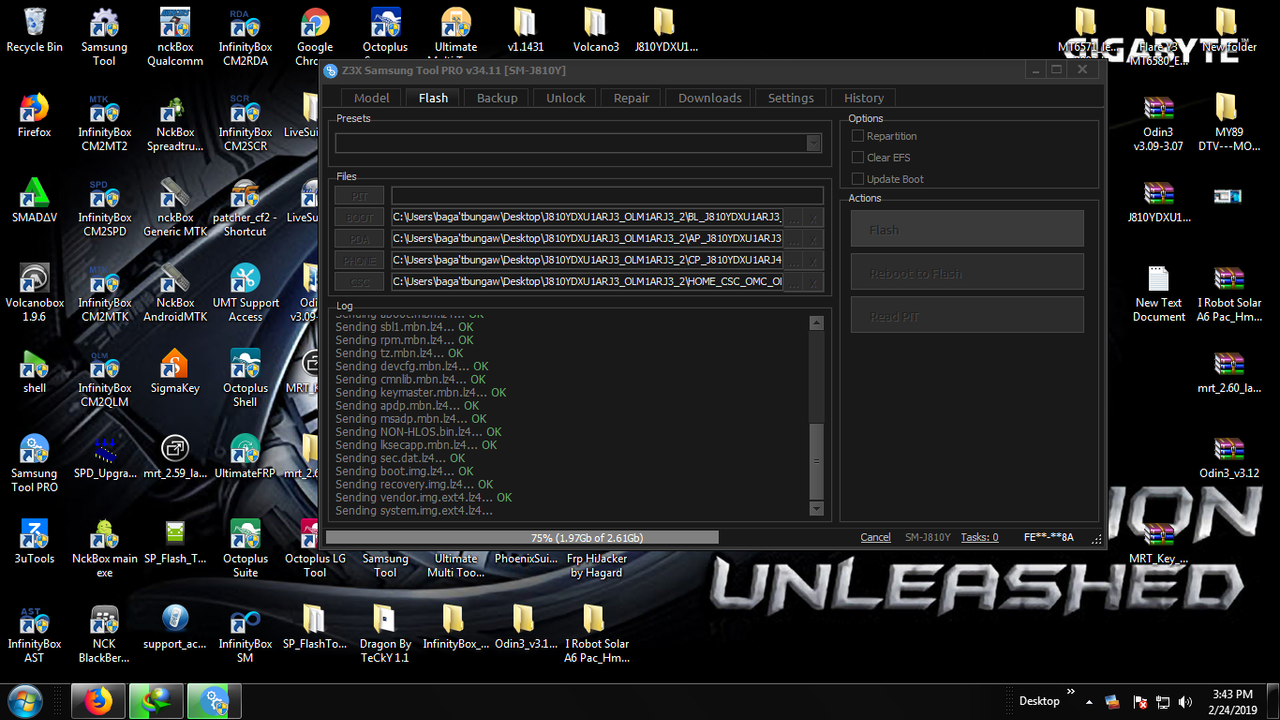Viewport: 1280px width, 720px height.
Task: Open Samsung Tool PRO desktop shortcut
Action: coord(34,463)
